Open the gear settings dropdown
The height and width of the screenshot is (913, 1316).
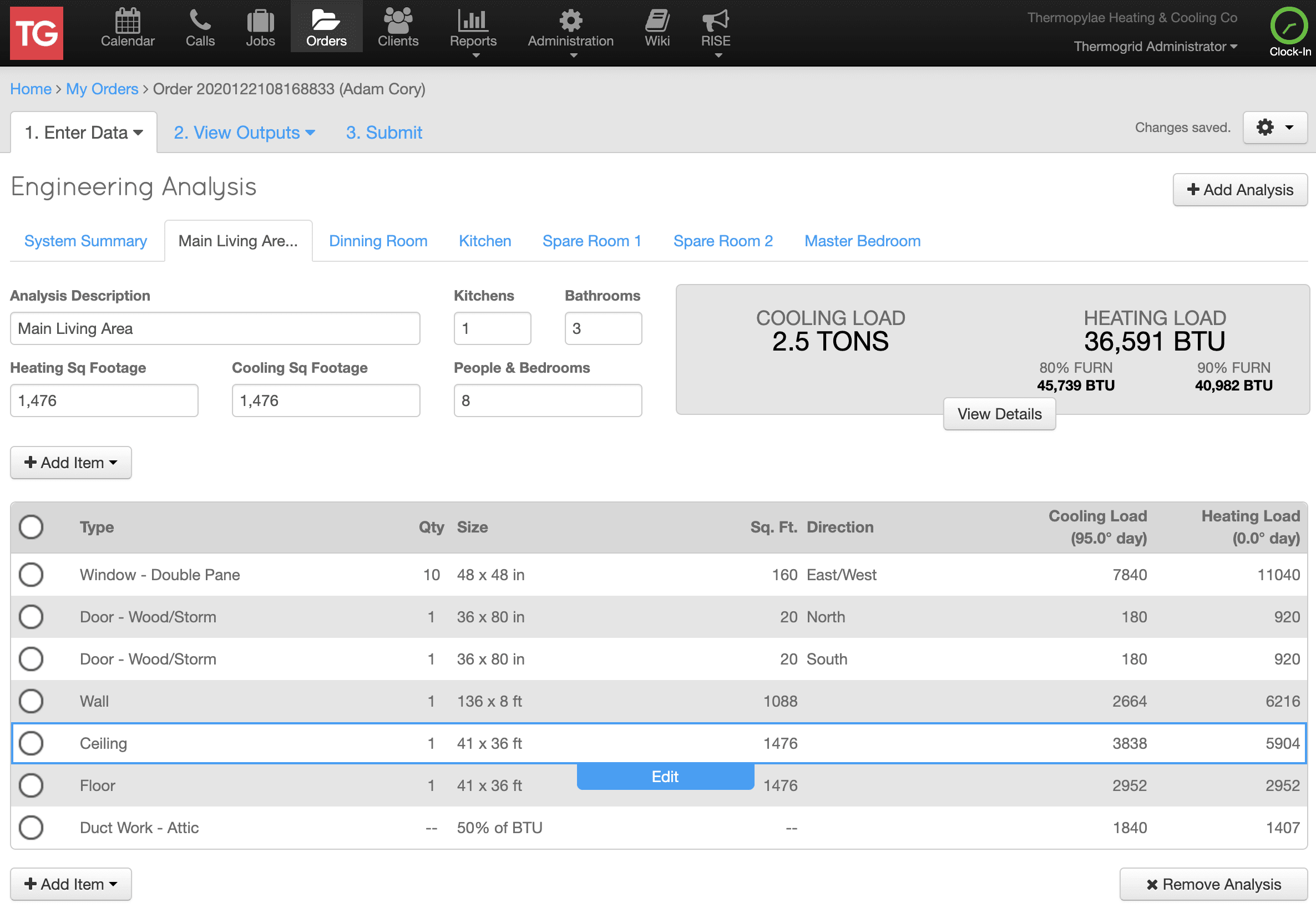point(1274,127)
